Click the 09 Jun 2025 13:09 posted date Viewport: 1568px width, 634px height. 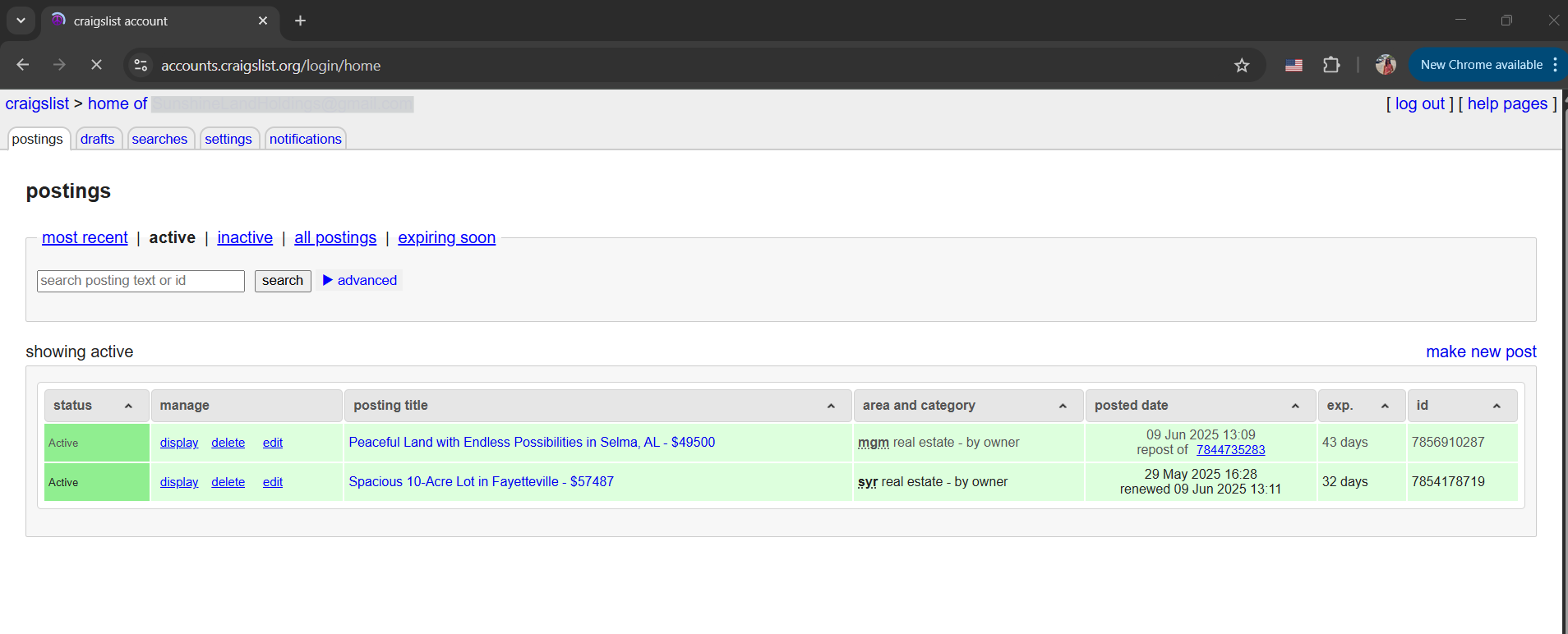(1201, 434)
